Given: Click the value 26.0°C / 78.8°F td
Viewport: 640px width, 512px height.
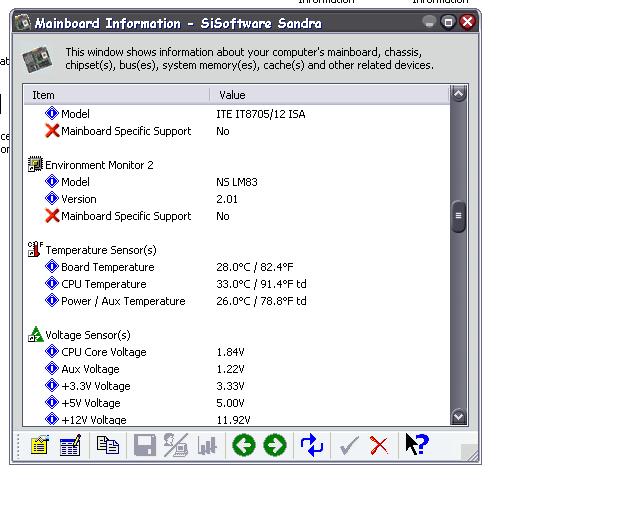Looking at the screenshot, I should point(261,301).
